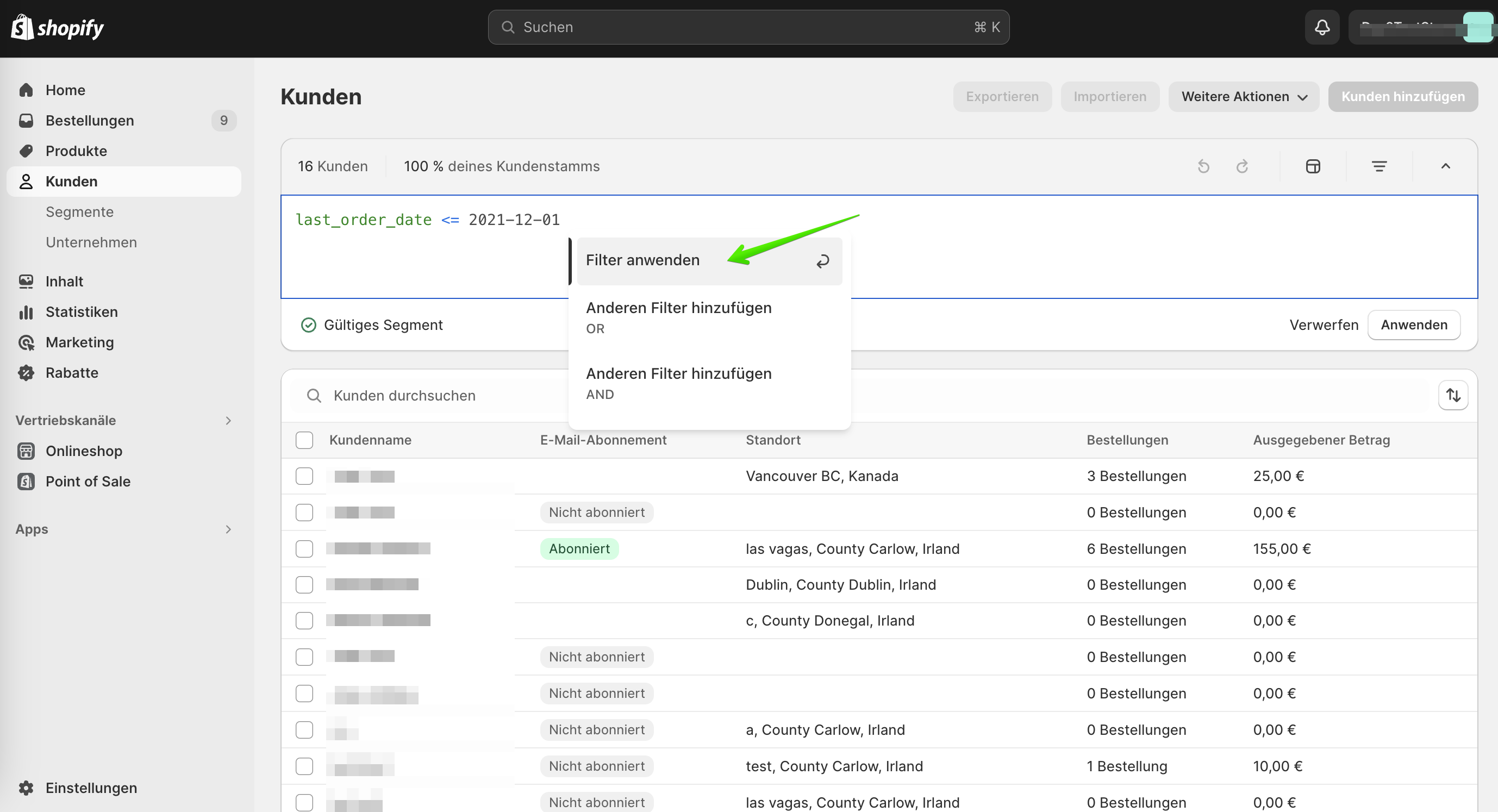The width and height of the screenshot is (1498, 812).
Task: Open the store account avatar
Action: point(1478,27)
